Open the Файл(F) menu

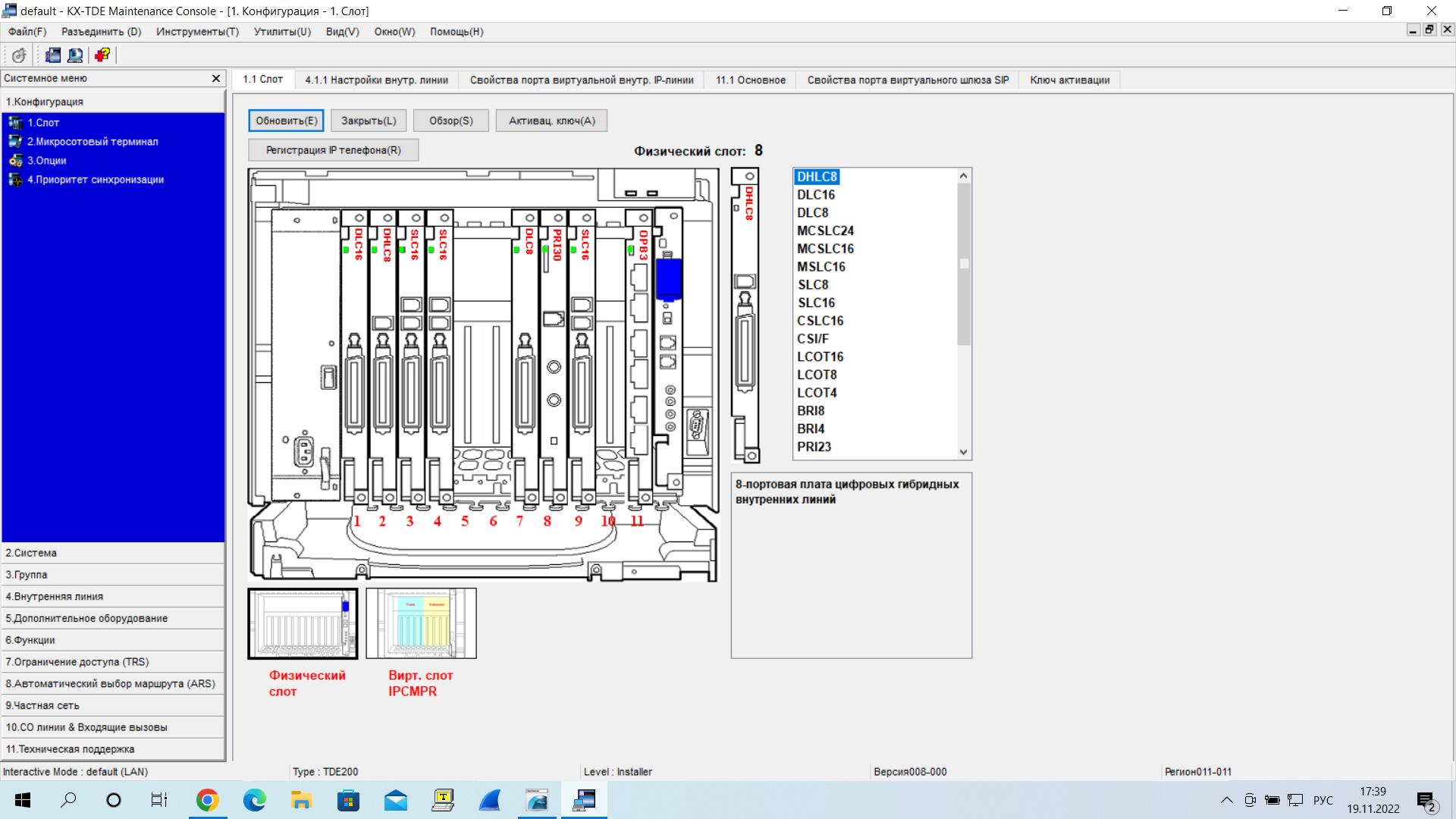[x=27, y=32]
